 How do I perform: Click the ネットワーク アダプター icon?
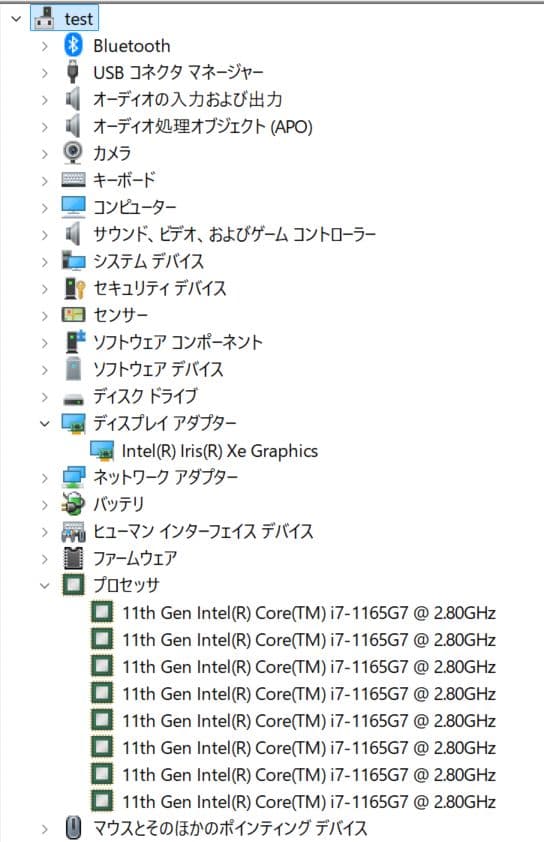[73, 477]
